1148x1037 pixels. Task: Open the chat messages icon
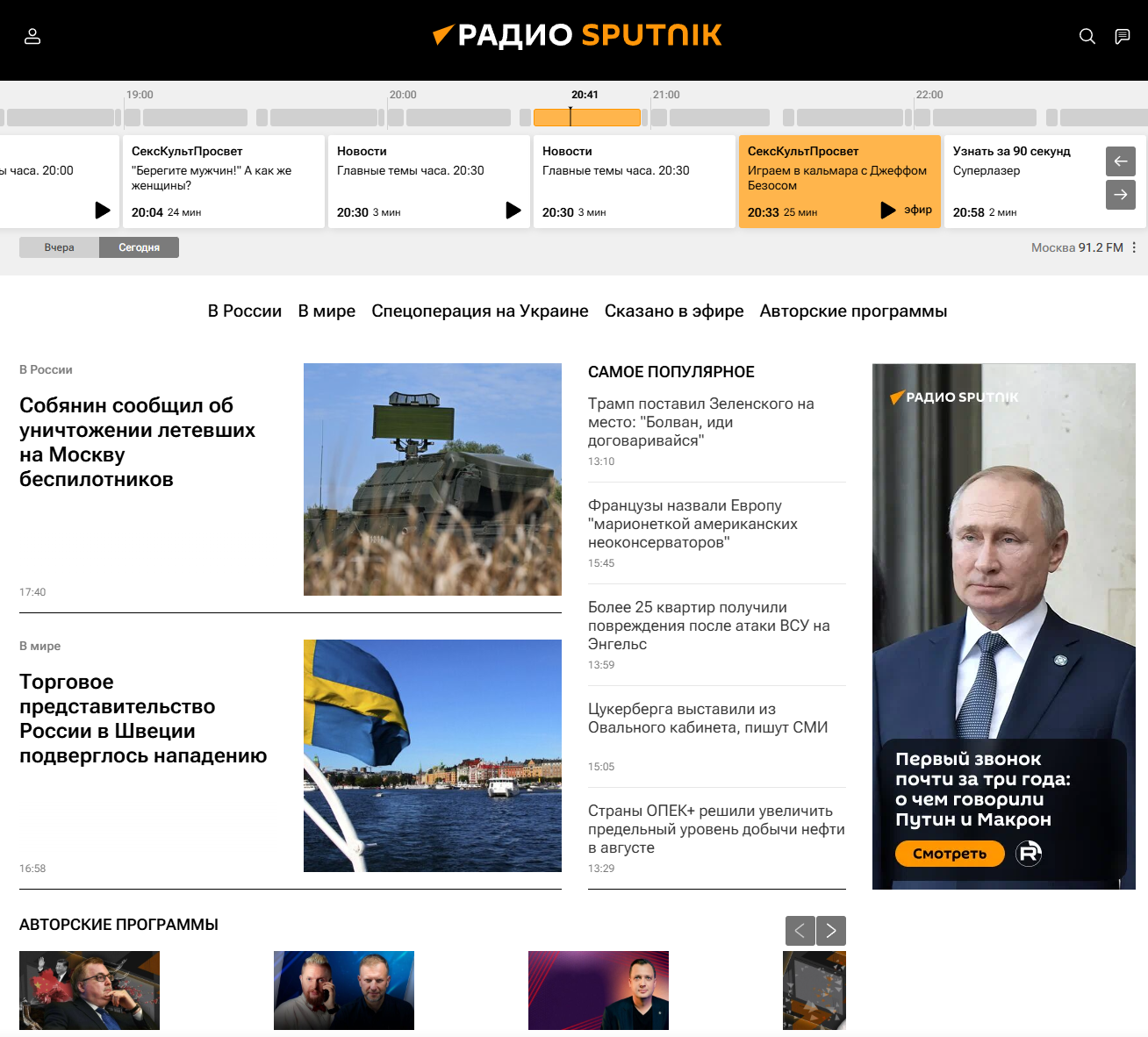[1123, 36]
